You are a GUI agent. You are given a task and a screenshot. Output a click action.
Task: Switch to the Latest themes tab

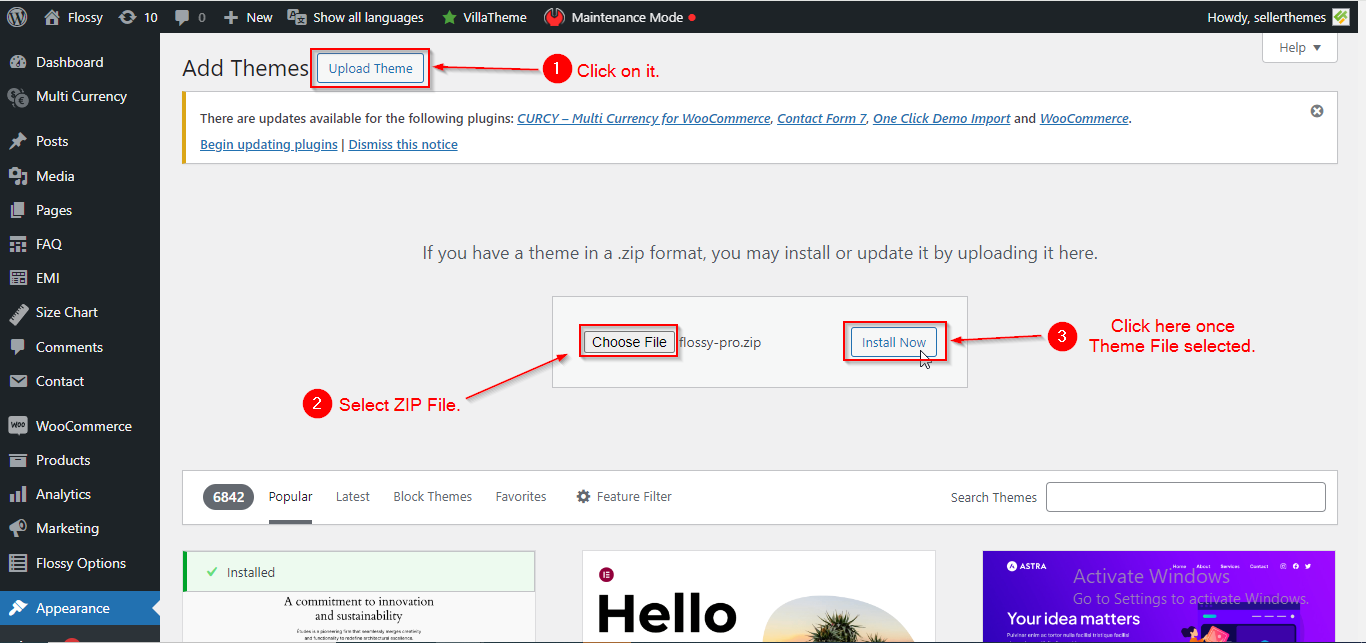353,496
